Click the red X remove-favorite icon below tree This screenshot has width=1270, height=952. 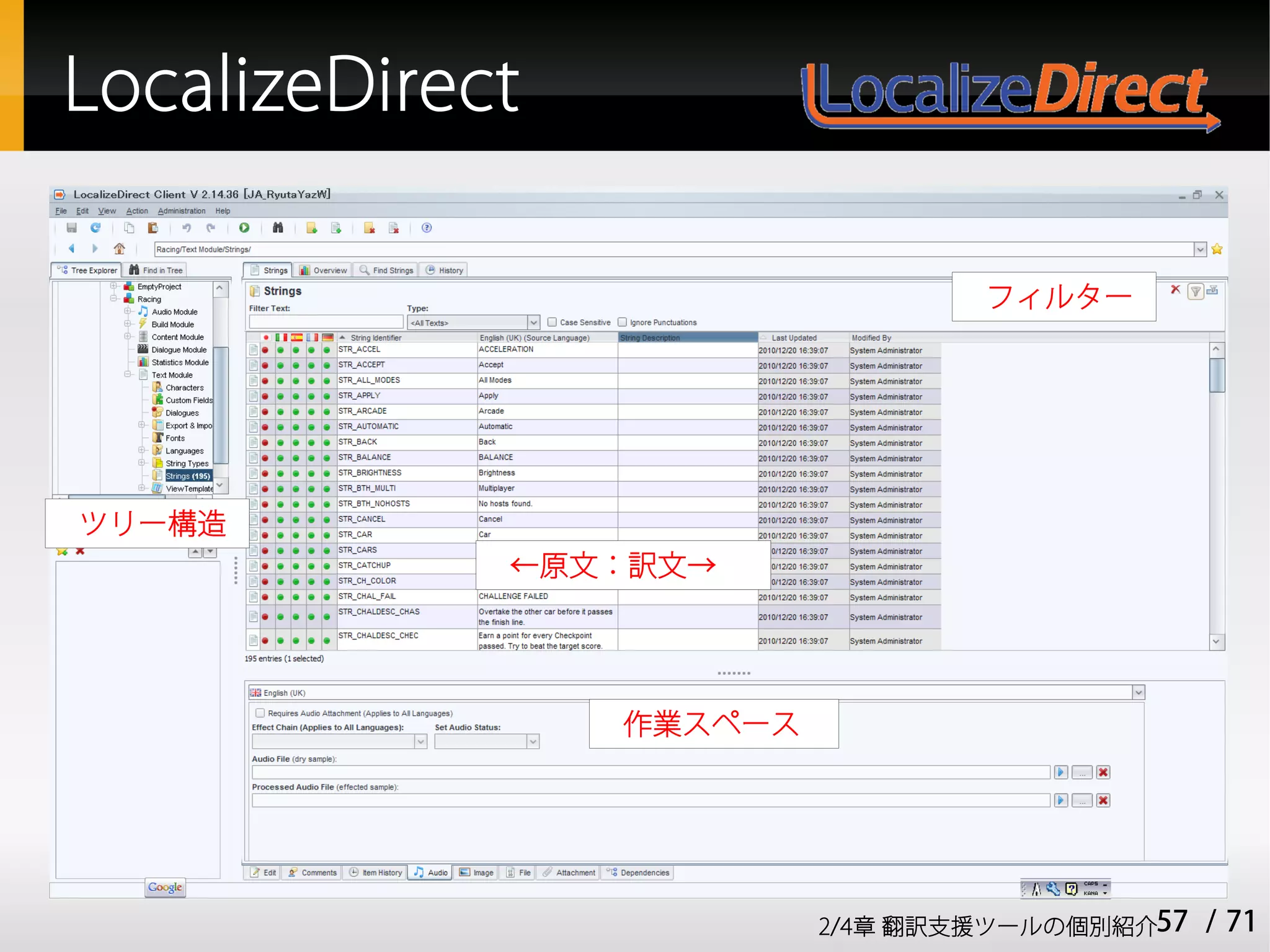point(80,551)
